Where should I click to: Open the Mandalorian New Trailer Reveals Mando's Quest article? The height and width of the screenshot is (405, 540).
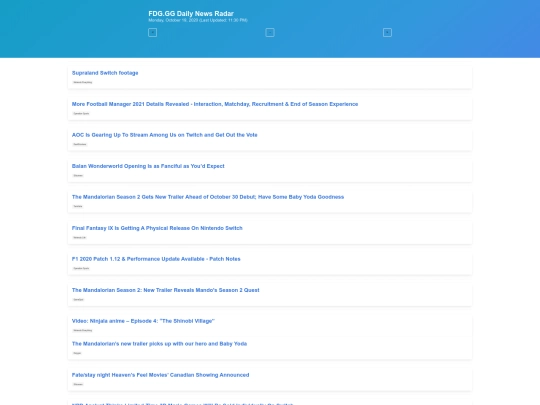[166, 290]
